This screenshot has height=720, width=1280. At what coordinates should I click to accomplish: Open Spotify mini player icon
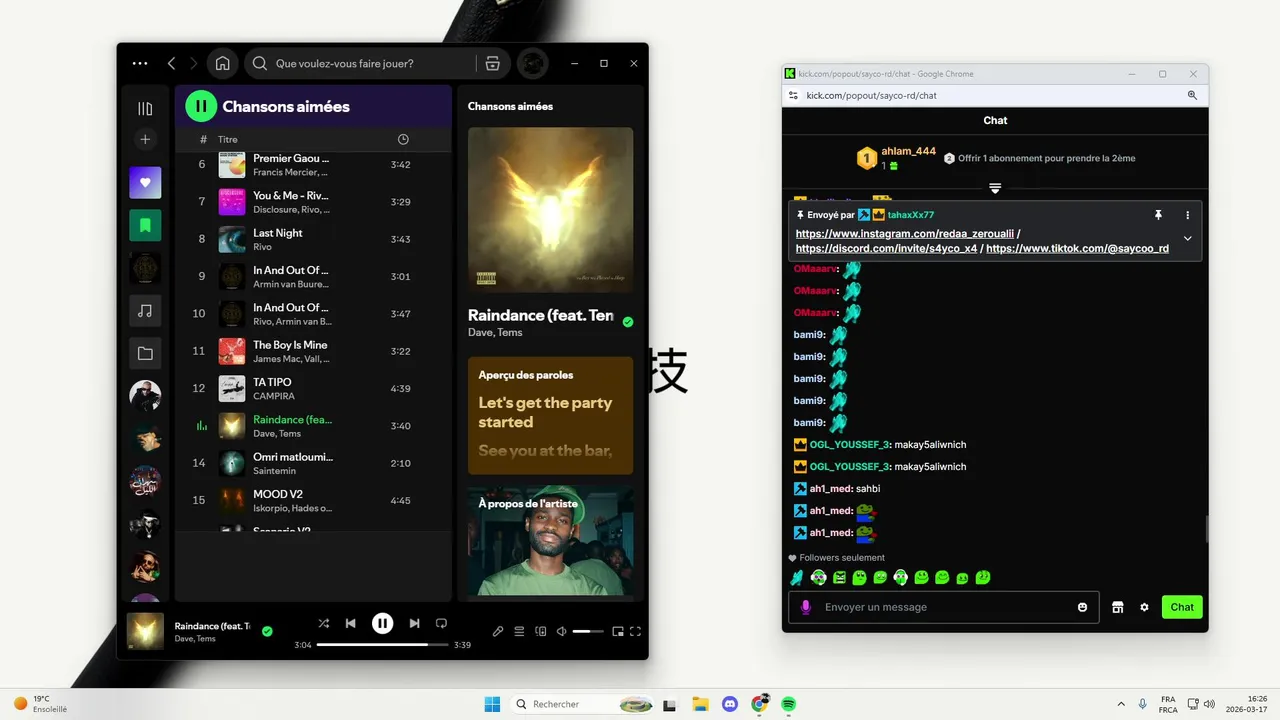tap(617, 631)
